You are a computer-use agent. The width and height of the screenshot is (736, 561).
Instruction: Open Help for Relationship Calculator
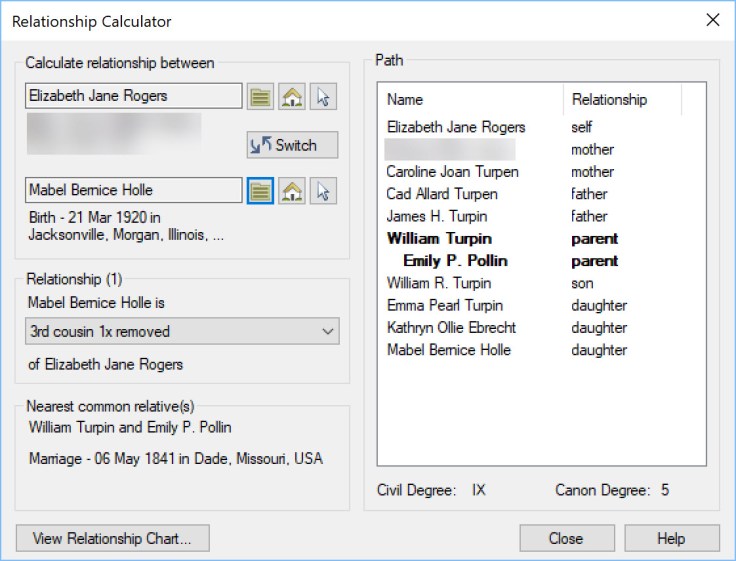(x=671, y=538)
